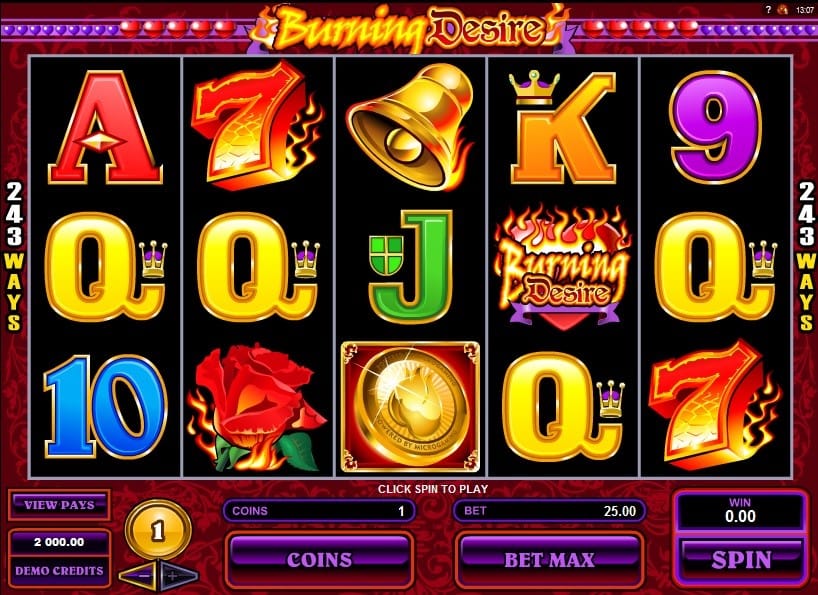Click the green J symbol
818x595 pixels.
[410, 267]
